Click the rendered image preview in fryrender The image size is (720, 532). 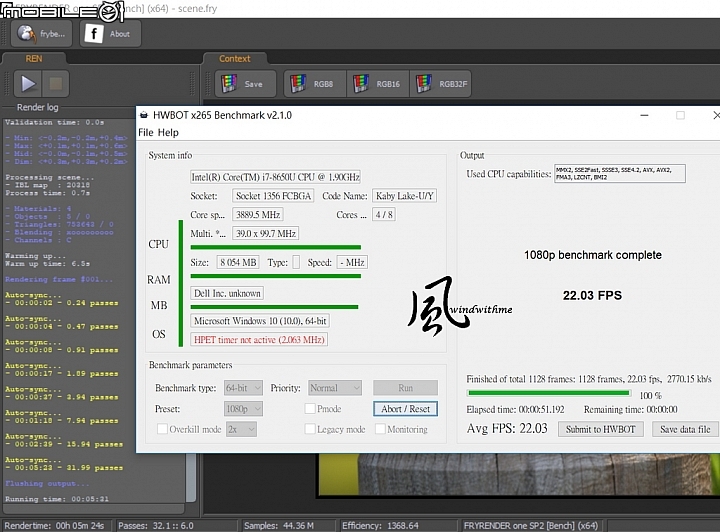pyautogui.click(x=519, y=474)
